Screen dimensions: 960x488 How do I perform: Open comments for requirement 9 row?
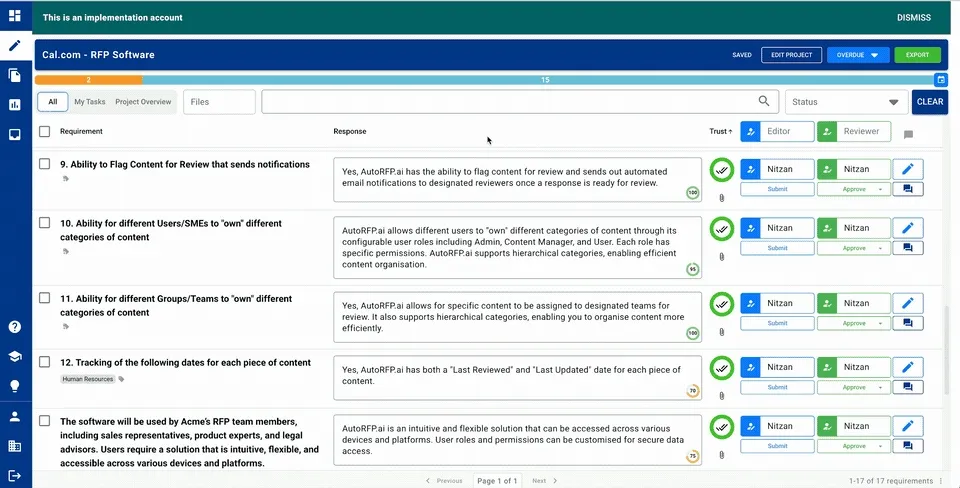[908, 189]
